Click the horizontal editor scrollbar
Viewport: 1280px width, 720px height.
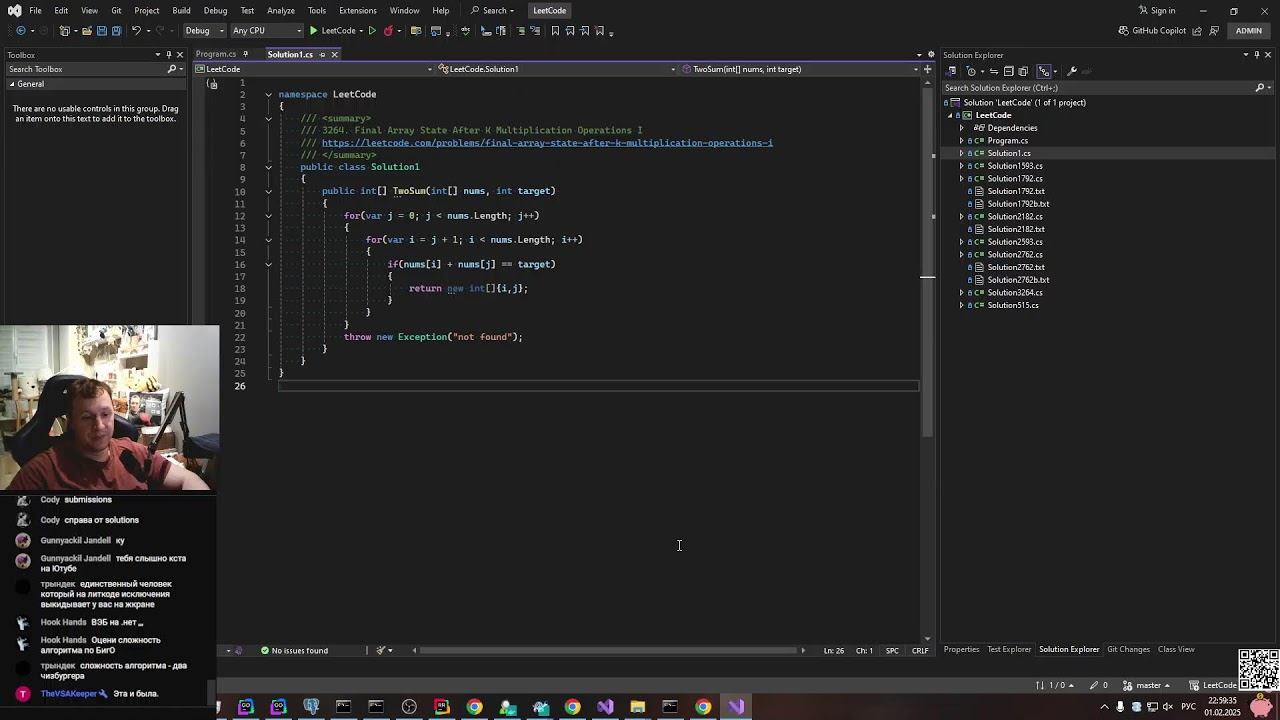[x=610, y=651]
